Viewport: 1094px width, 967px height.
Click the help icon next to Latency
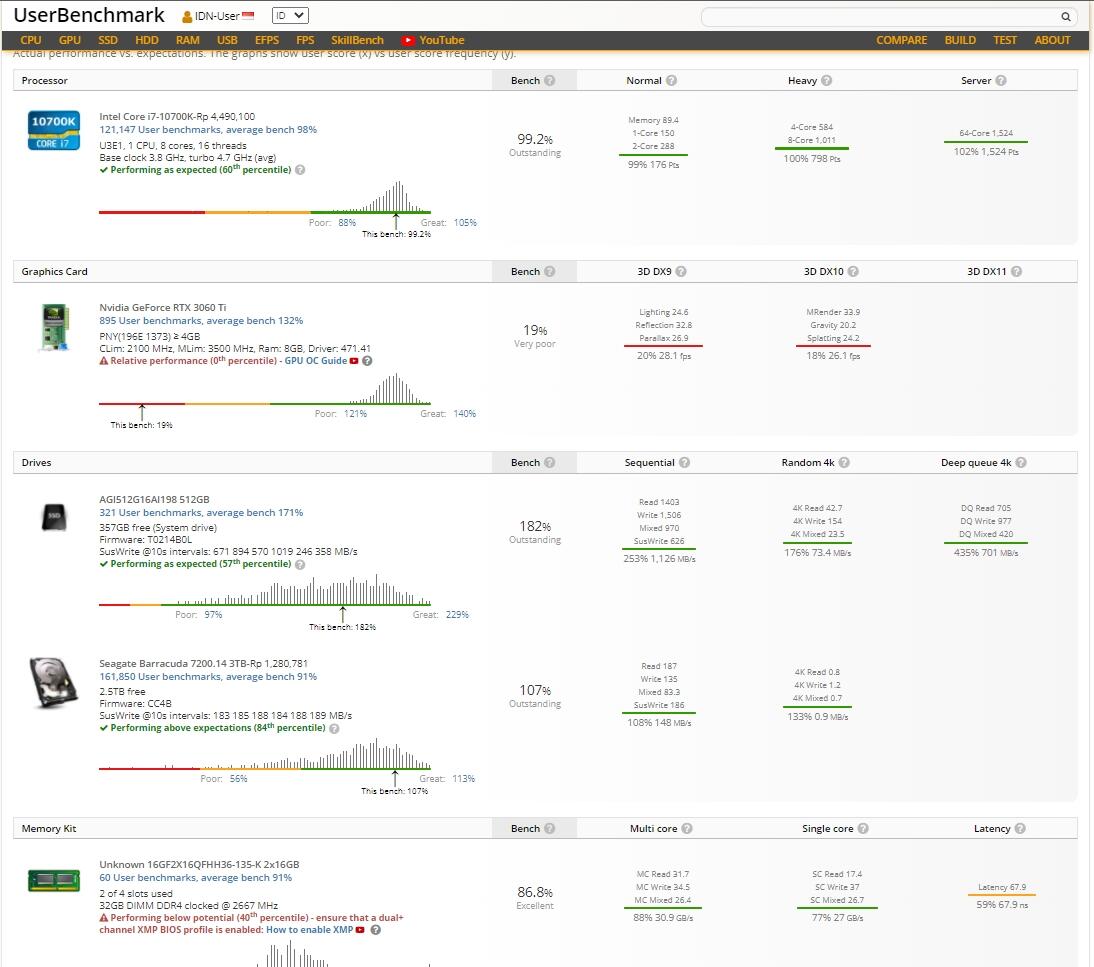[x=1020, y=829]
